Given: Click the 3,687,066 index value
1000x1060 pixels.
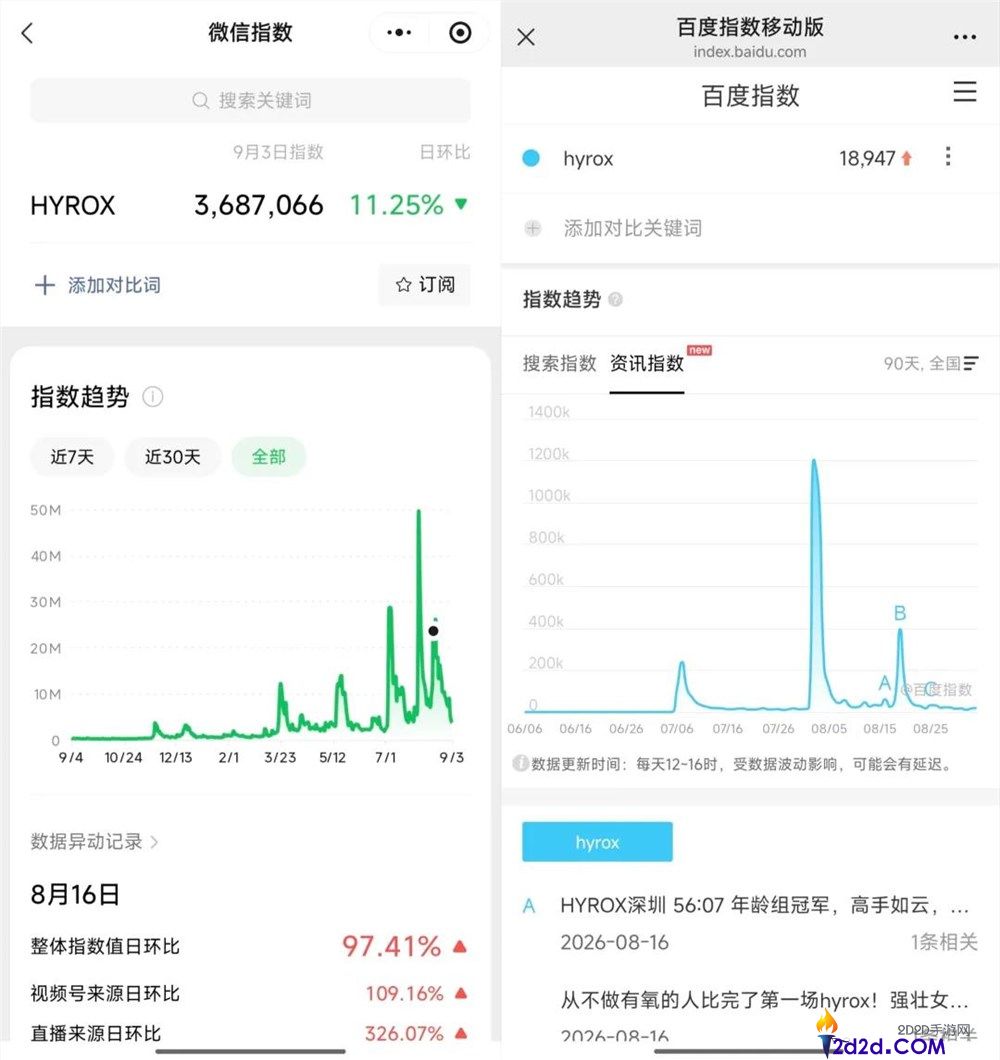Looking at the screenshot, I should [x=259, y=206].
